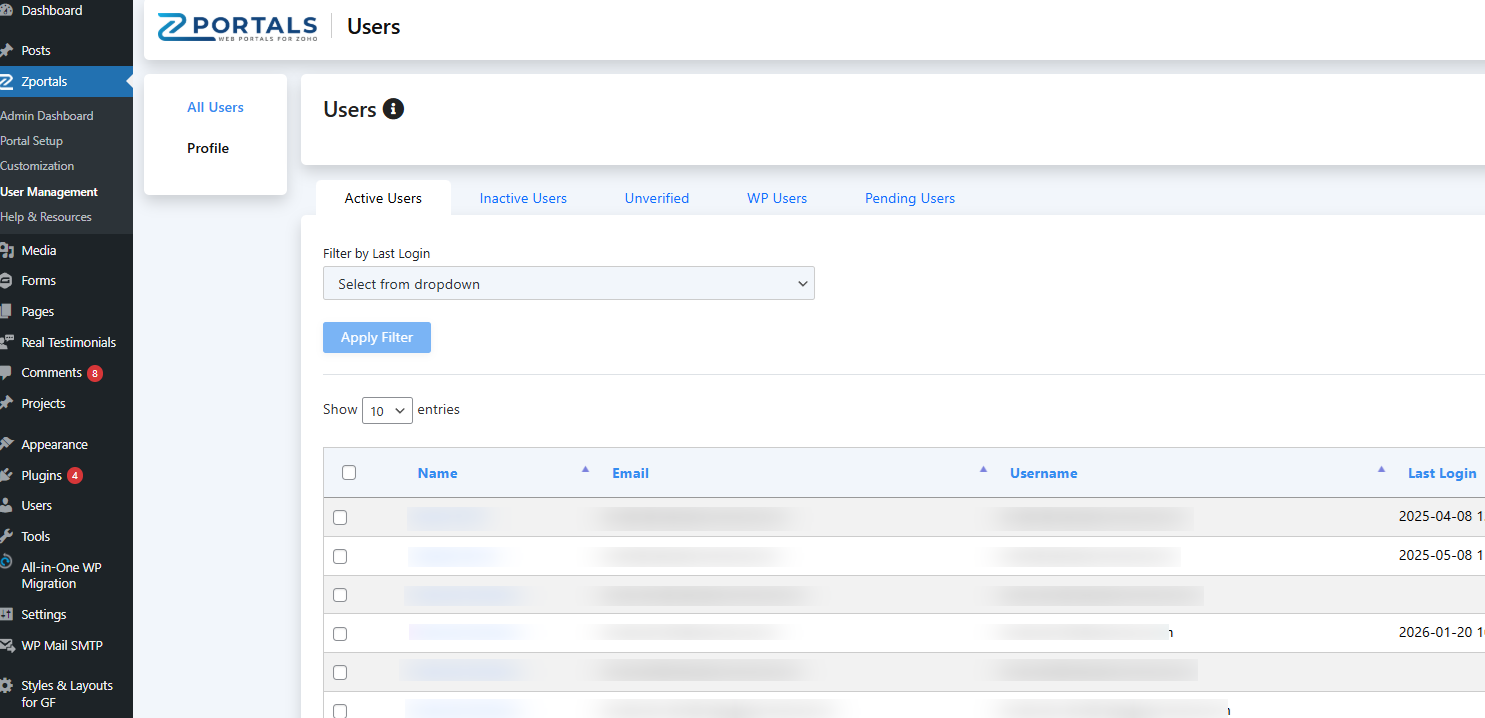Screen dimensions: 1485x718
Task: Check the first user row checkbox
Action: (340, 518)
